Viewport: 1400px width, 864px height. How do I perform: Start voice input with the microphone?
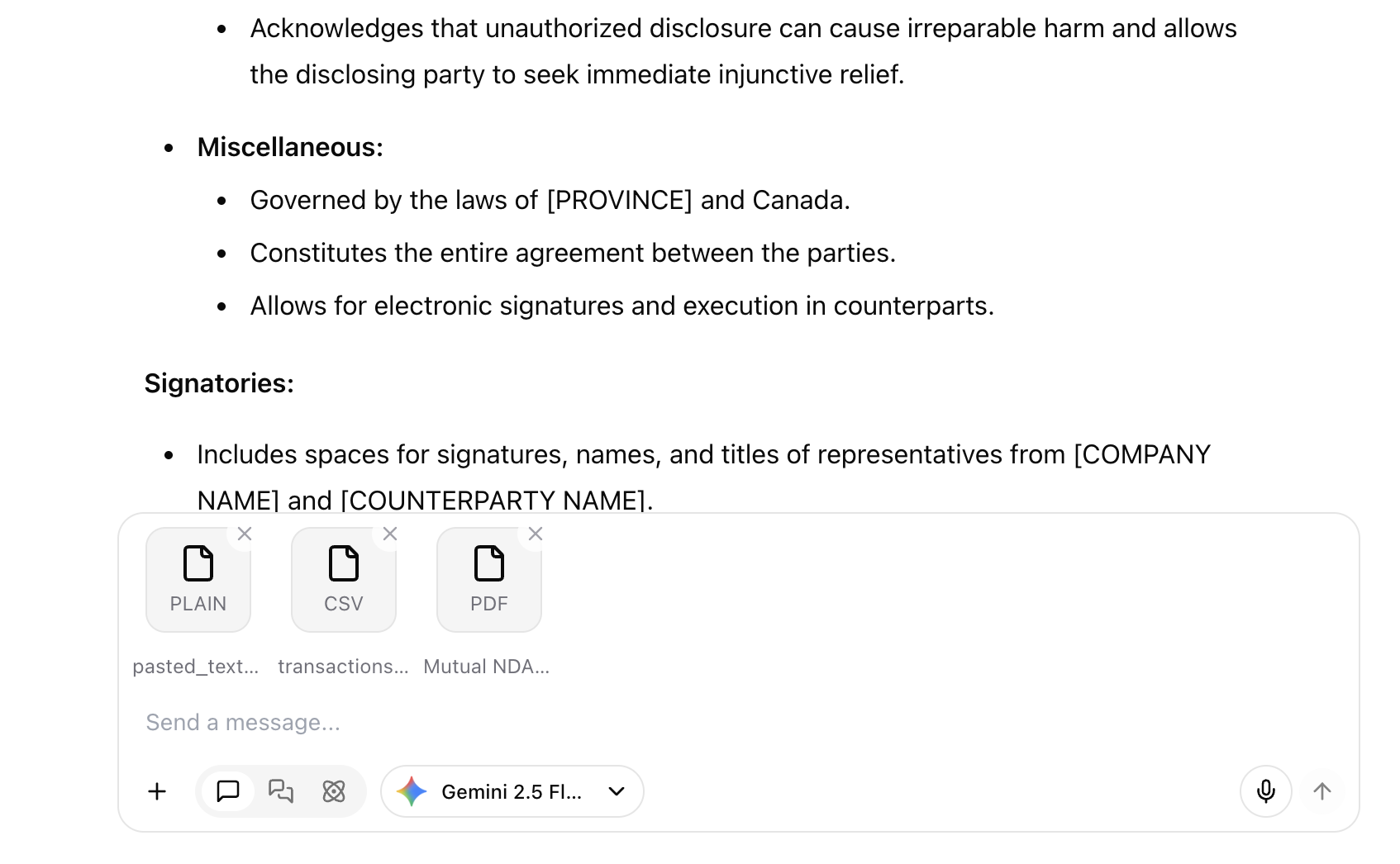[1265, 791]
